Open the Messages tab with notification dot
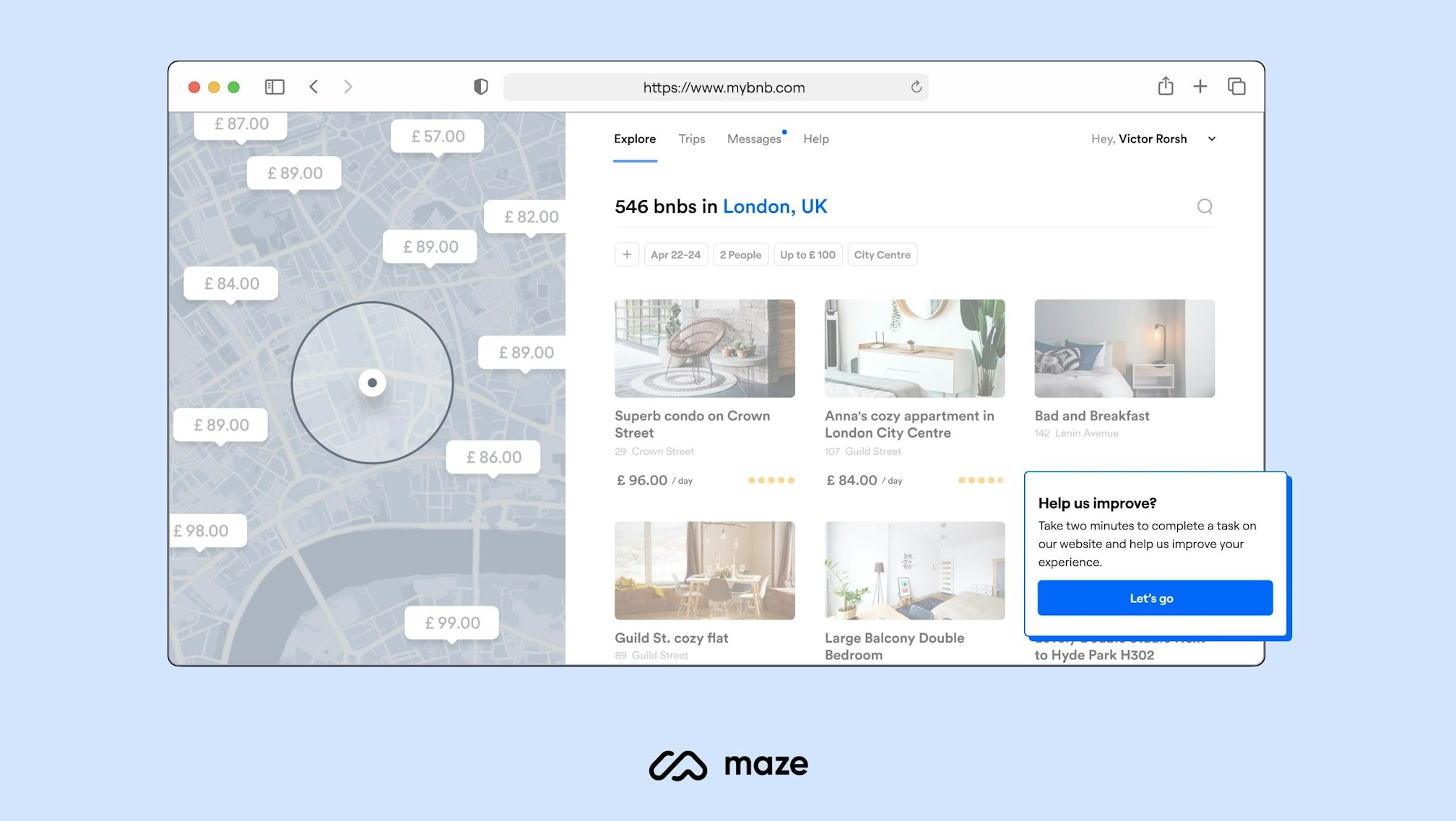The image size is (1456, 821). [753, 139]
